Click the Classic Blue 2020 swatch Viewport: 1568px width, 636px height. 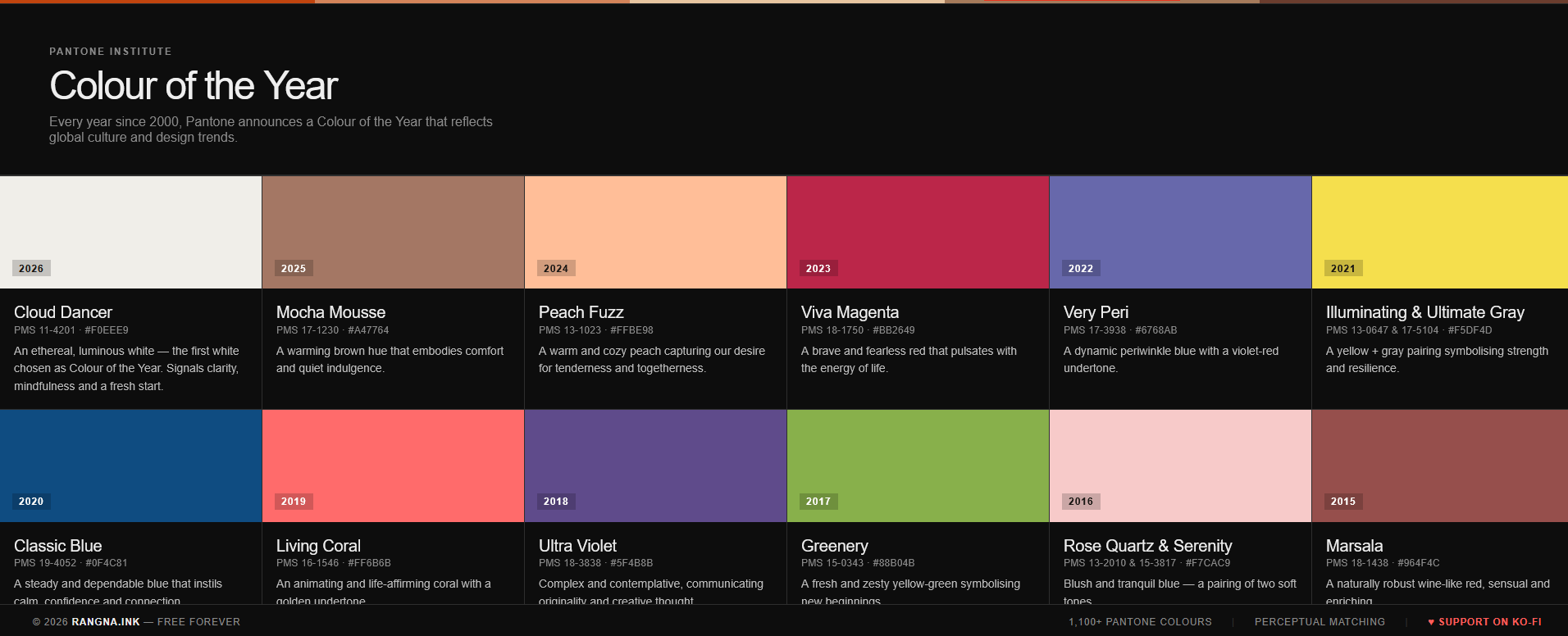point(131,466)
